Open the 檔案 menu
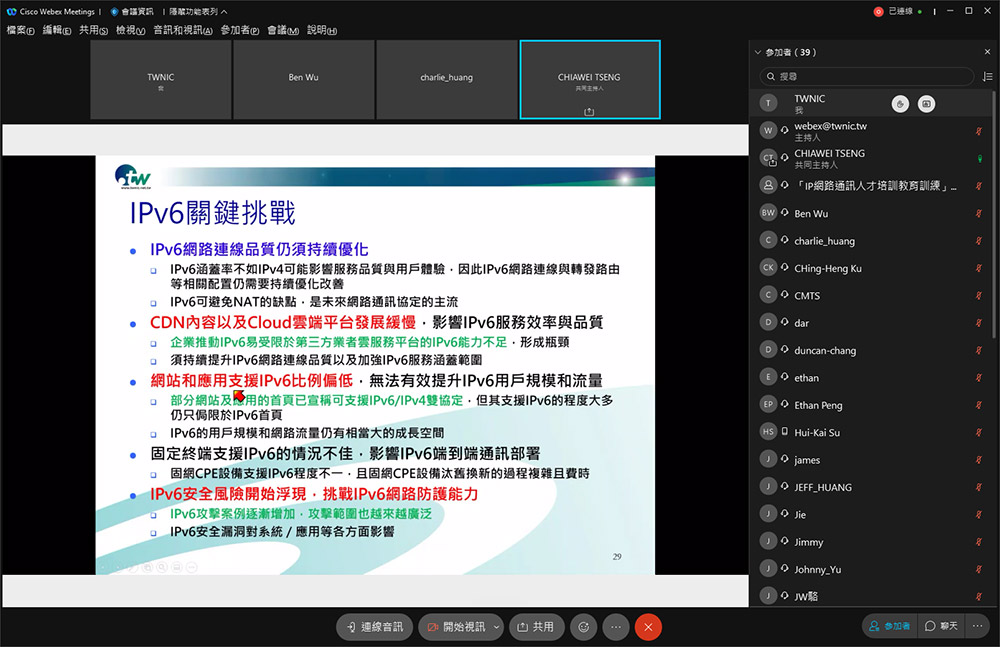1000x647 pixels. pos(20,30)
